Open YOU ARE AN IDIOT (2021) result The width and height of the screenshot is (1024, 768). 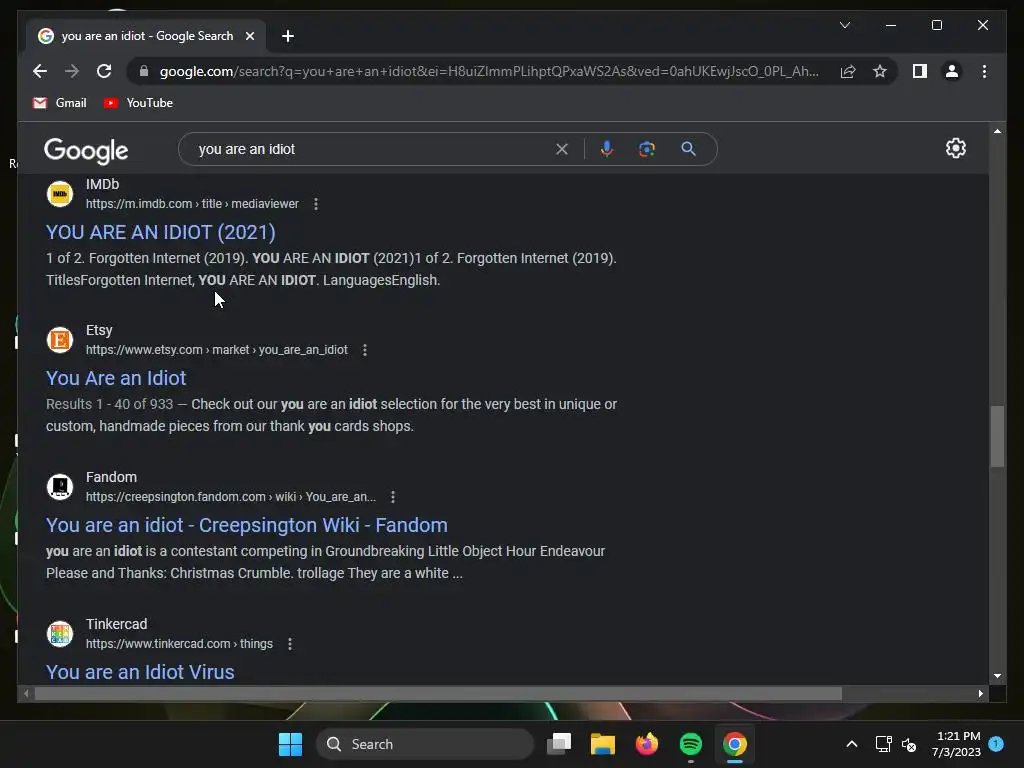[161, 232]
